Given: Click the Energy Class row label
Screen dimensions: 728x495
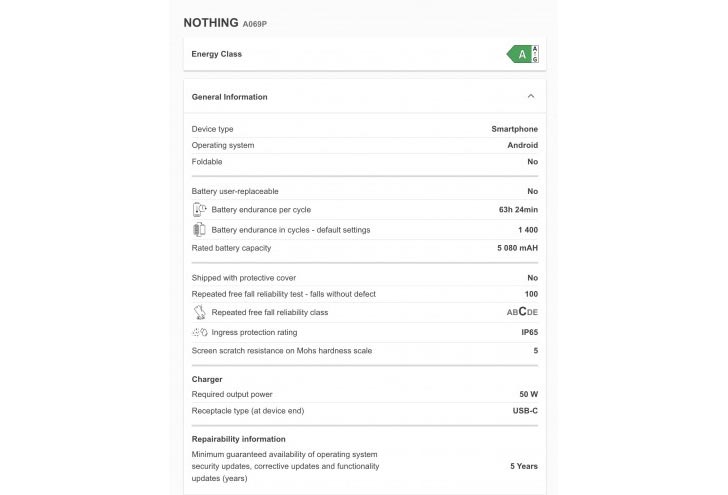Looking at the screenshot, I should pyautogui.click(x=216, y=54).
